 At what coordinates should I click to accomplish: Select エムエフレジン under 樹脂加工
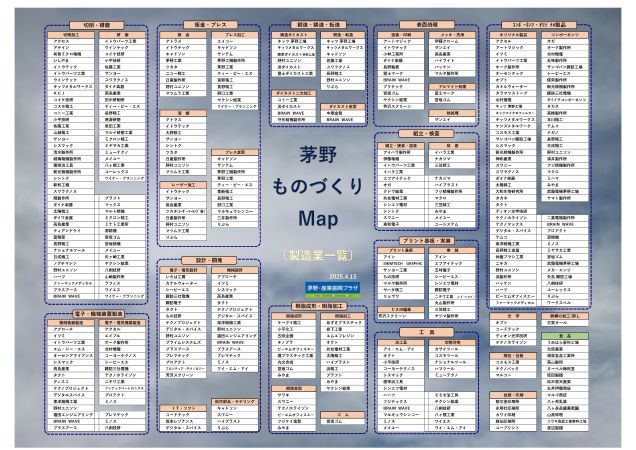click(343, 336)
